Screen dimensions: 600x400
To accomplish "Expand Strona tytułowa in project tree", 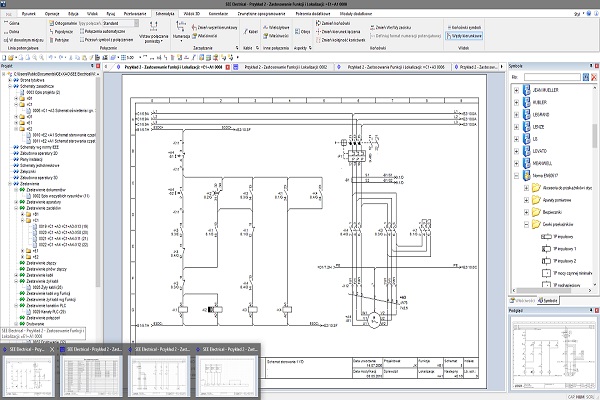I will (x=10, y=80).
